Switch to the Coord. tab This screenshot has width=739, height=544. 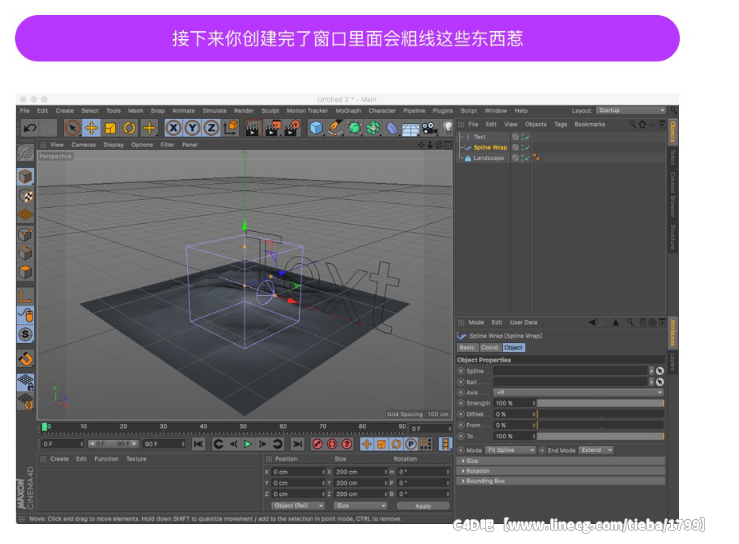490,347
